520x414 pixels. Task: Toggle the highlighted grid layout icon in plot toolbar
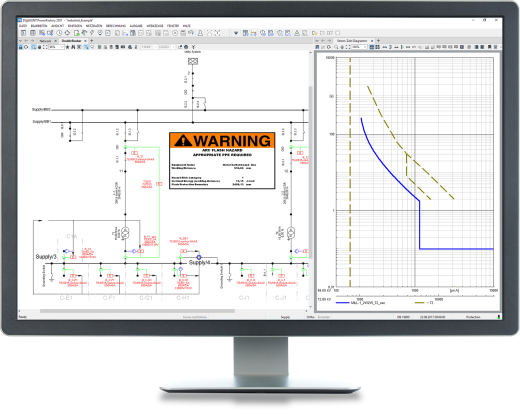(x=372, y=47)
